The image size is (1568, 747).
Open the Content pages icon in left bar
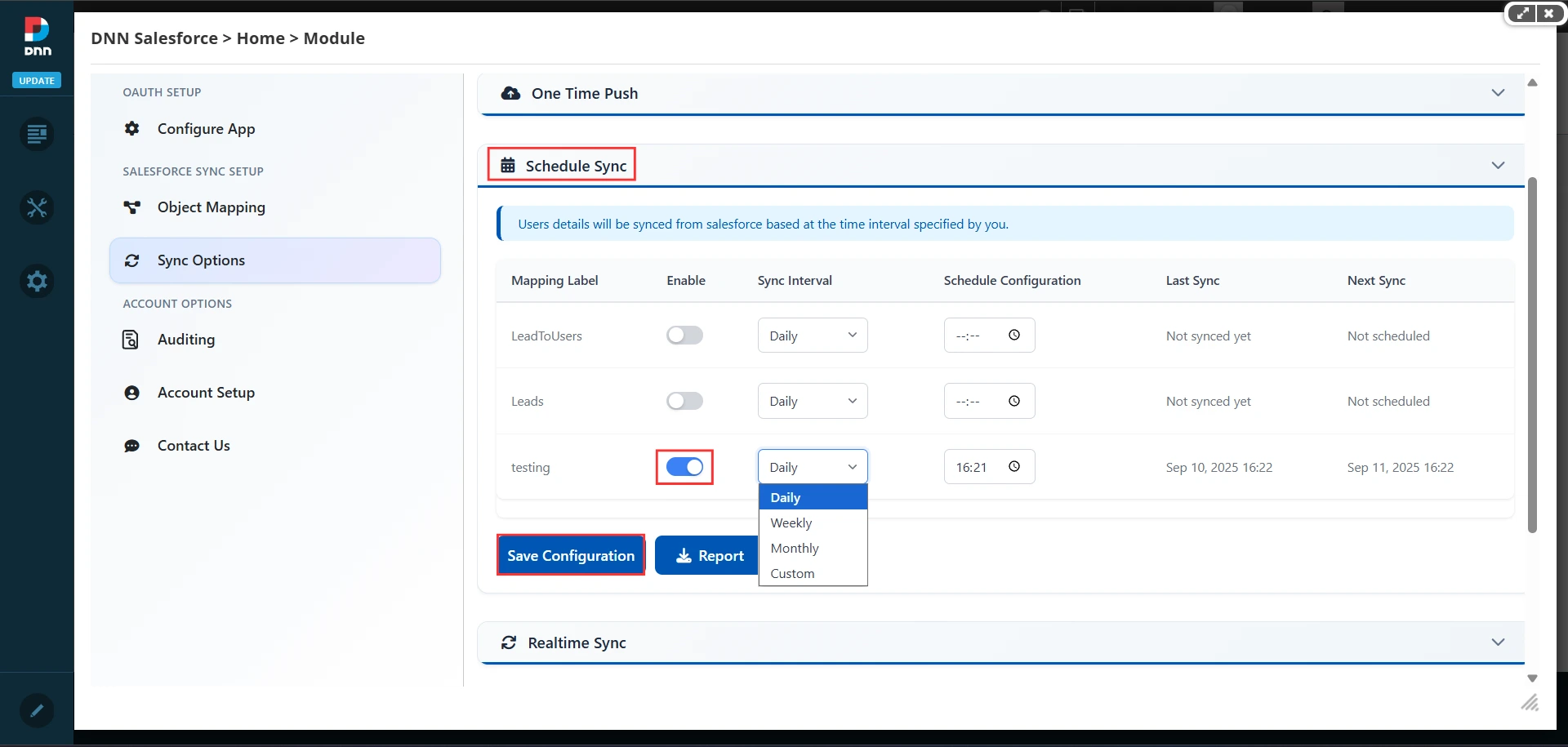[37, 134]
